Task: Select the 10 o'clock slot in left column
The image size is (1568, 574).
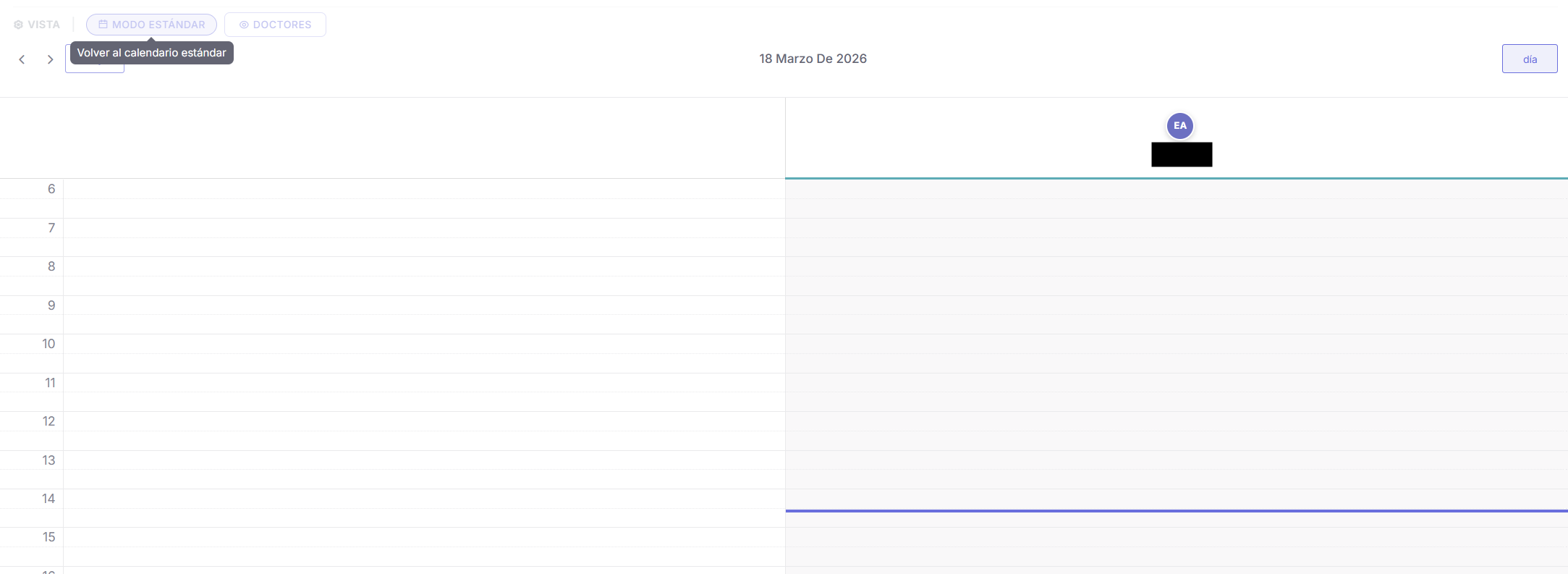Action: [x=423, y=344]
